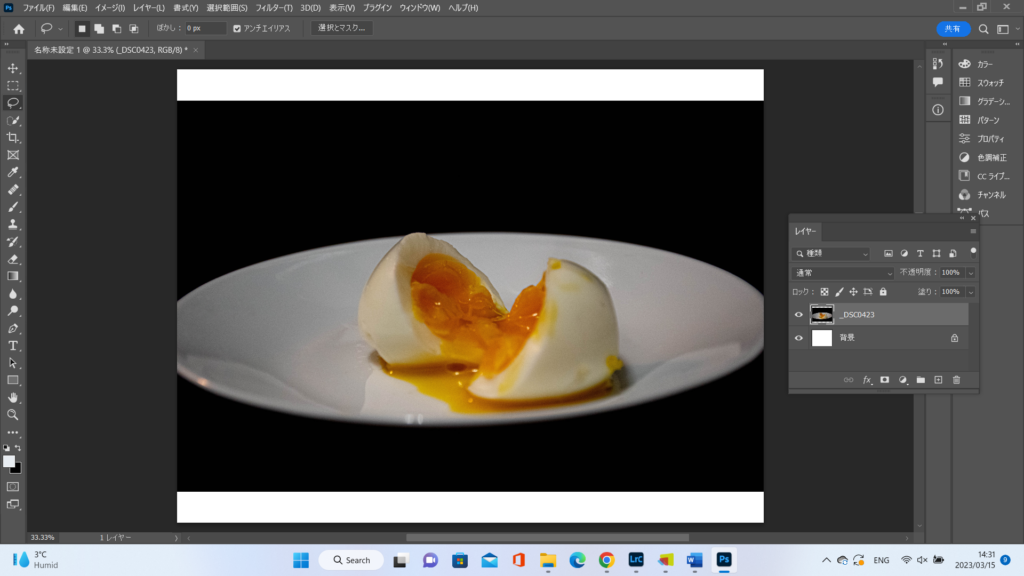Click the blue 共有 share button
The height and width of the screenshot is (576, 1024).
coord(953,29)
